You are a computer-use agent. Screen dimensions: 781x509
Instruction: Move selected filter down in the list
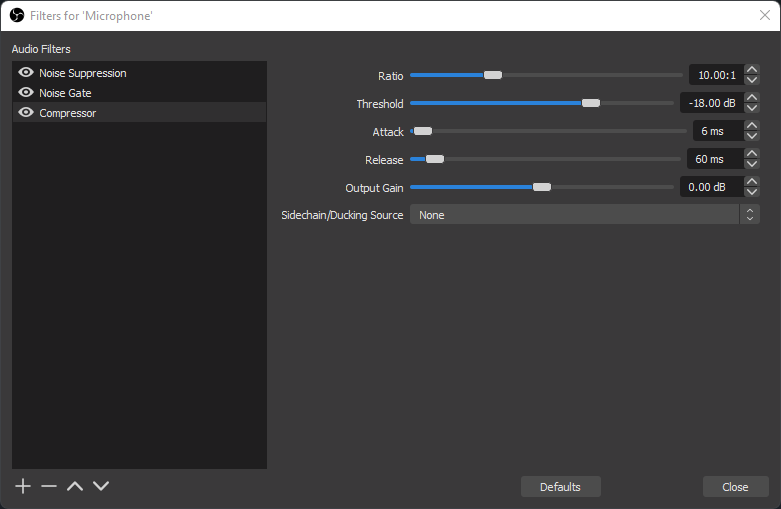point(101,486)
